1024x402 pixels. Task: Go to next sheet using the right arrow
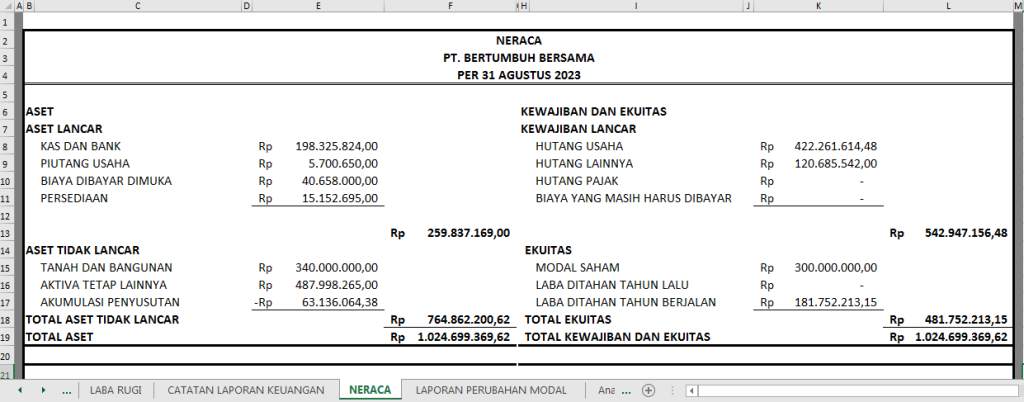coord(43,390)
